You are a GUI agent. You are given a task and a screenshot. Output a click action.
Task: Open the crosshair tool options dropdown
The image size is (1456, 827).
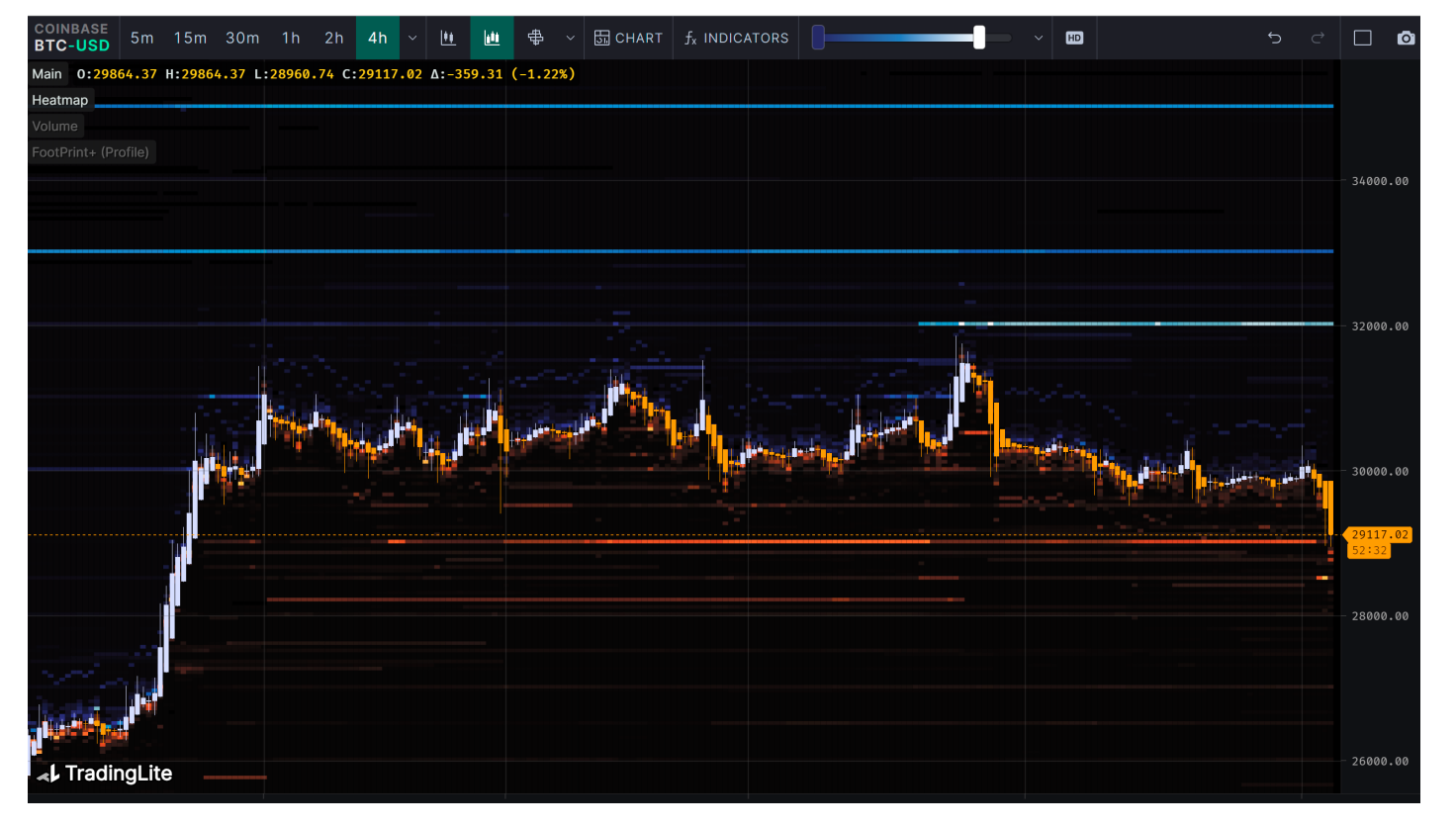pos(570,38)
